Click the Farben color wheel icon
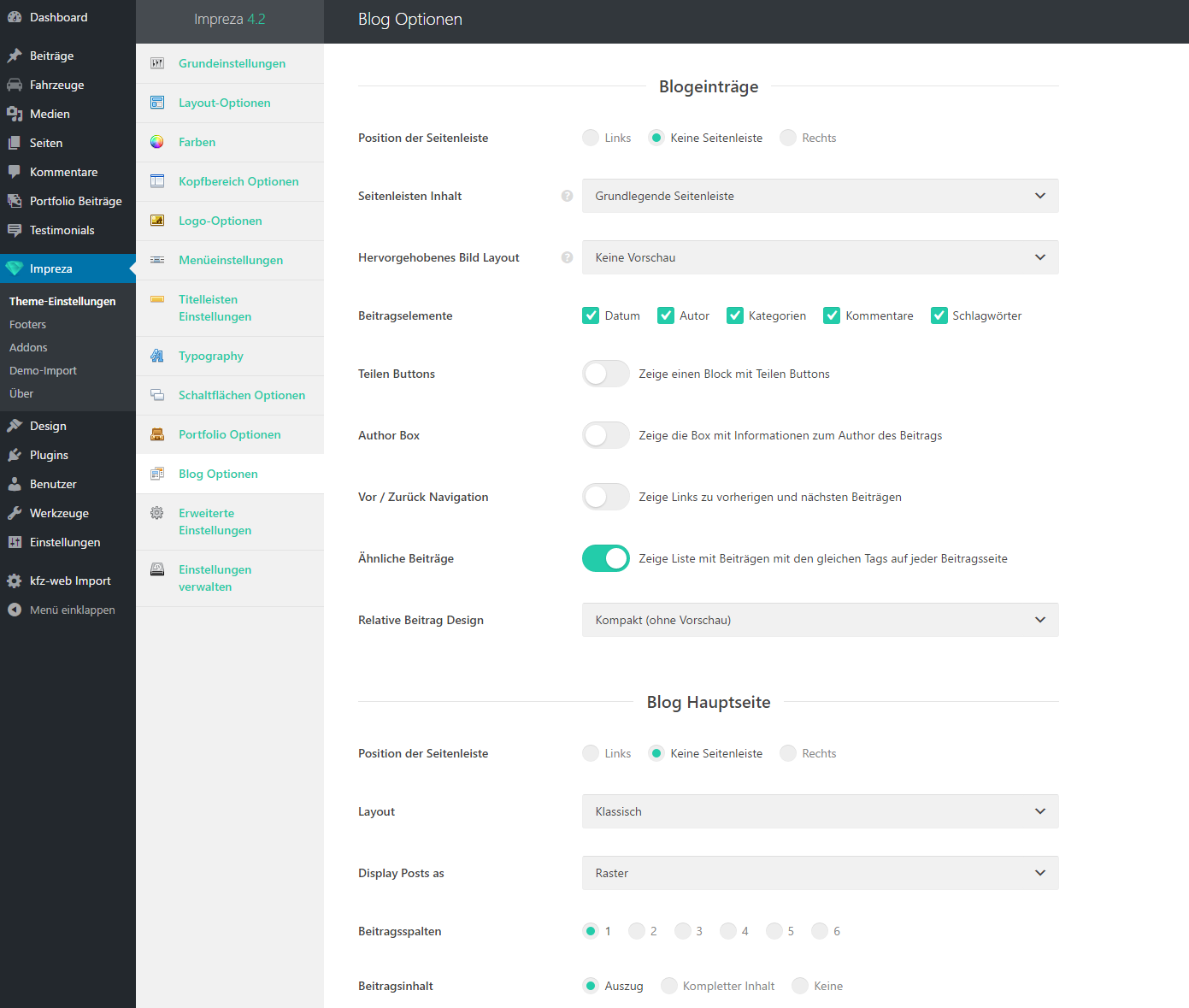1189x1008 pixels. pyautogui.click(x=157, y=142)
